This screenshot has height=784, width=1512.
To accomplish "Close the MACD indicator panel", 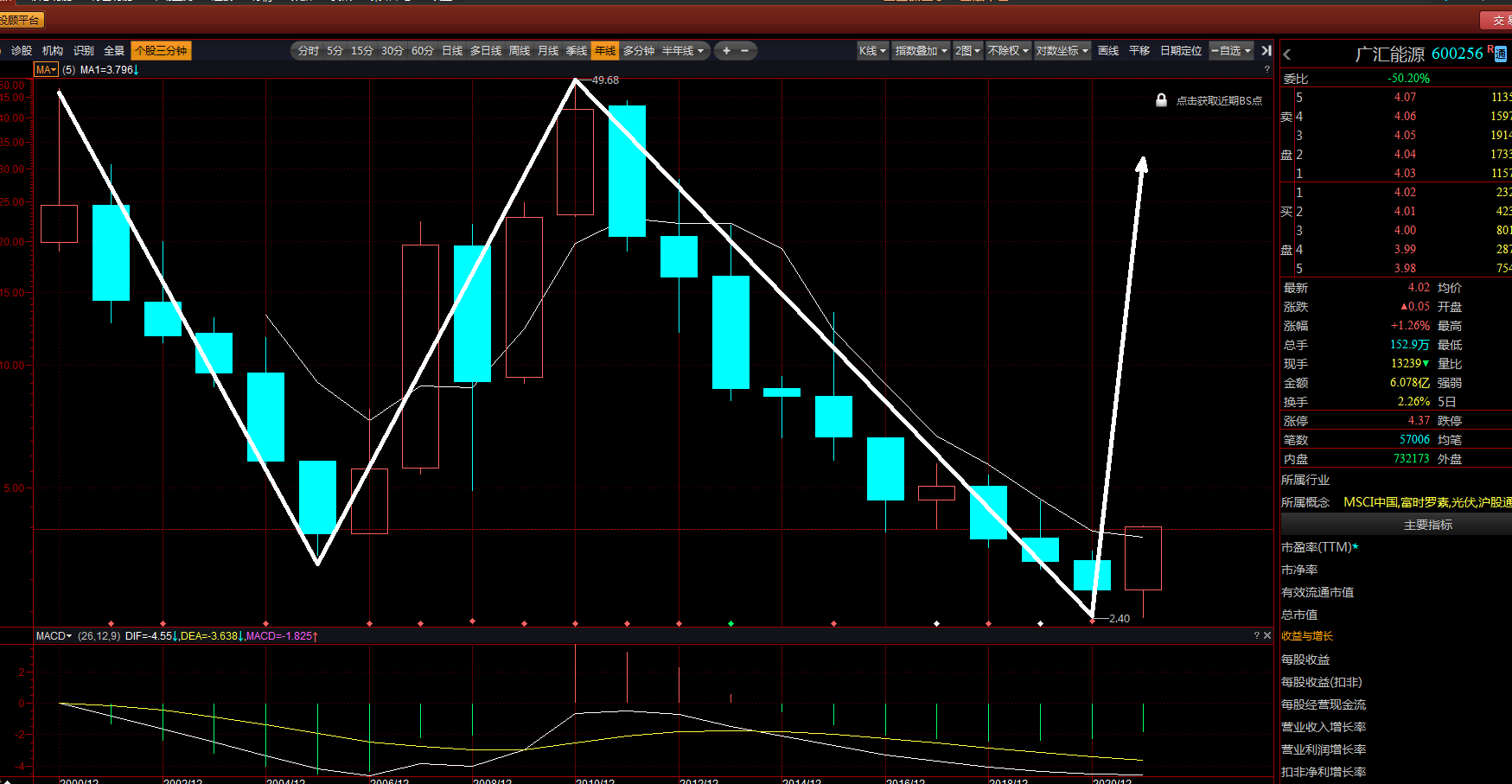I will pyautogui.click(x=1267, y=635).
